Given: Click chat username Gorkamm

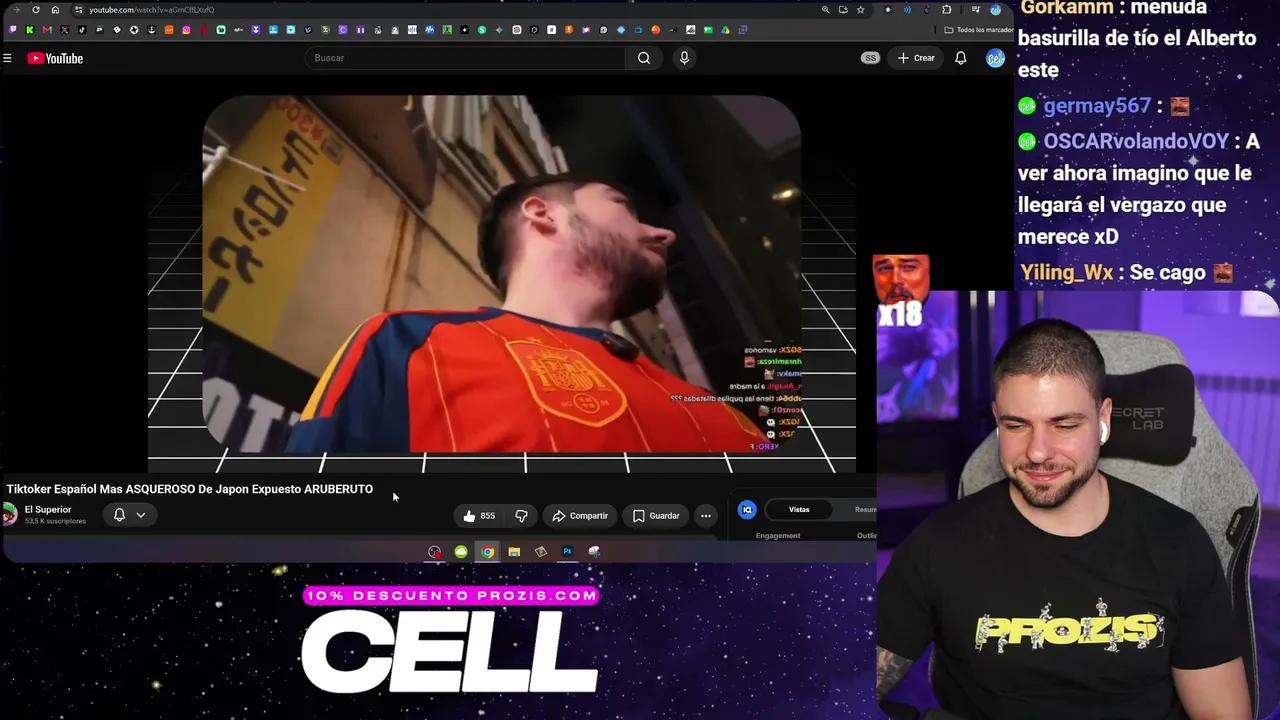Looking at the screenshot, I should 1066,9.
